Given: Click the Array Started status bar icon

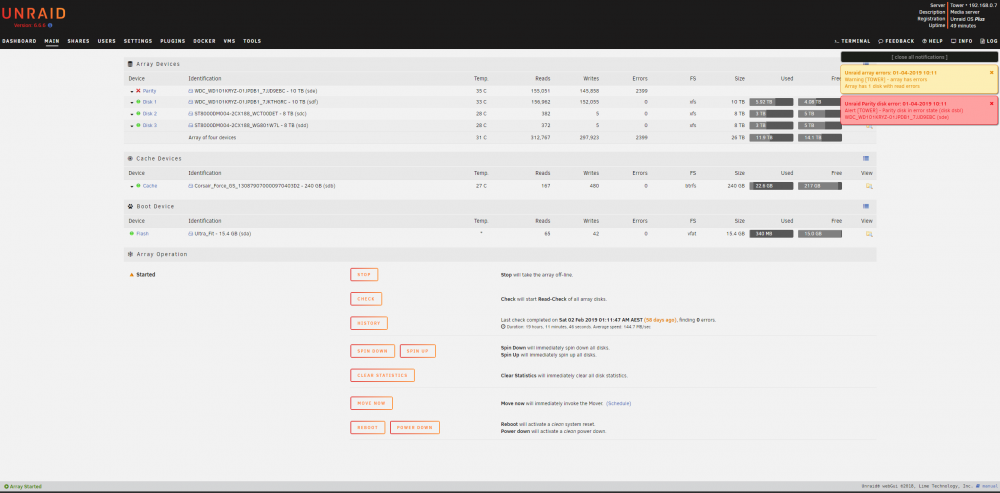Looking at the screenshot, I should tap(6, 487).
